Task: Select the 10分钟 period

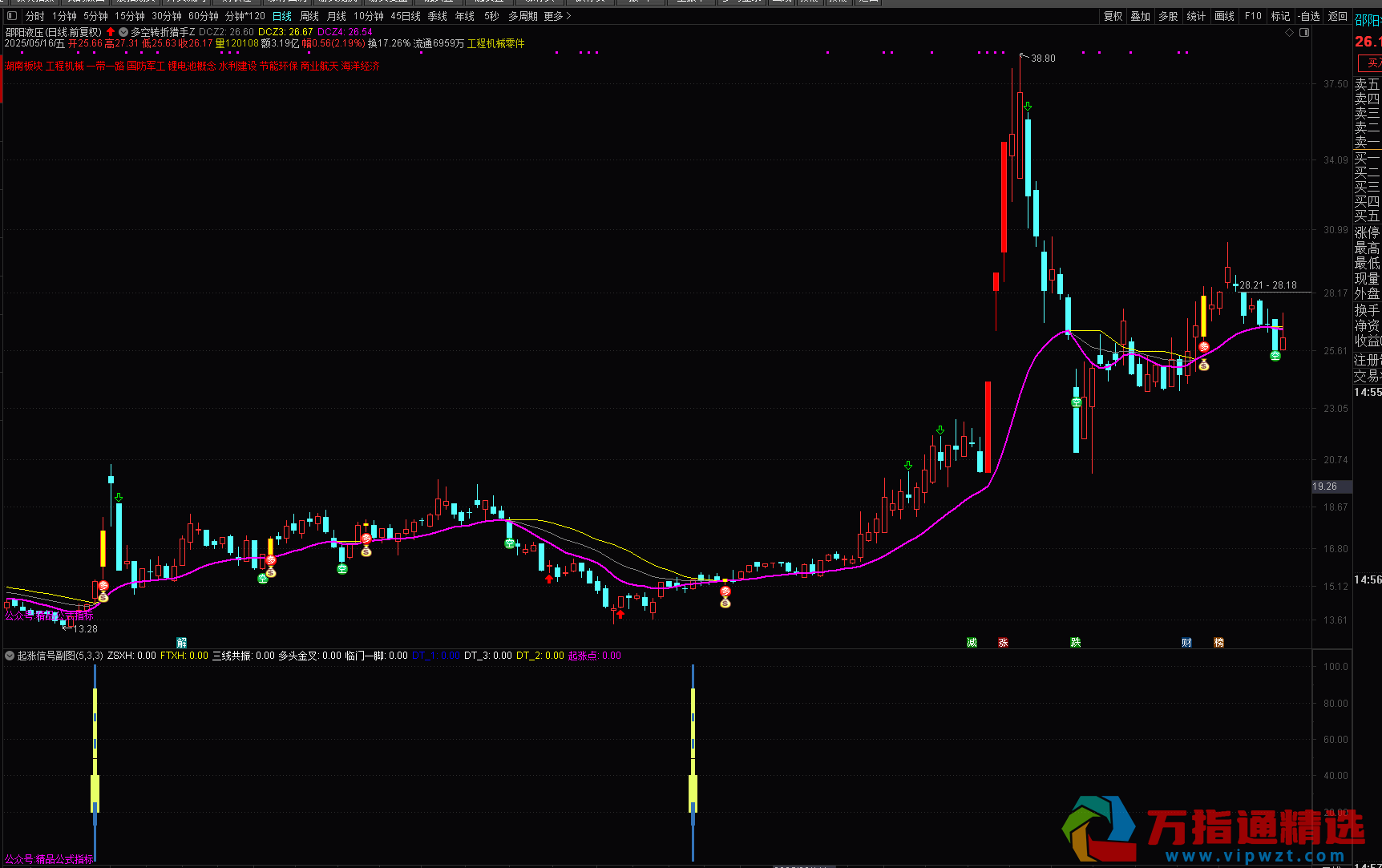Action: click(369, 16)
